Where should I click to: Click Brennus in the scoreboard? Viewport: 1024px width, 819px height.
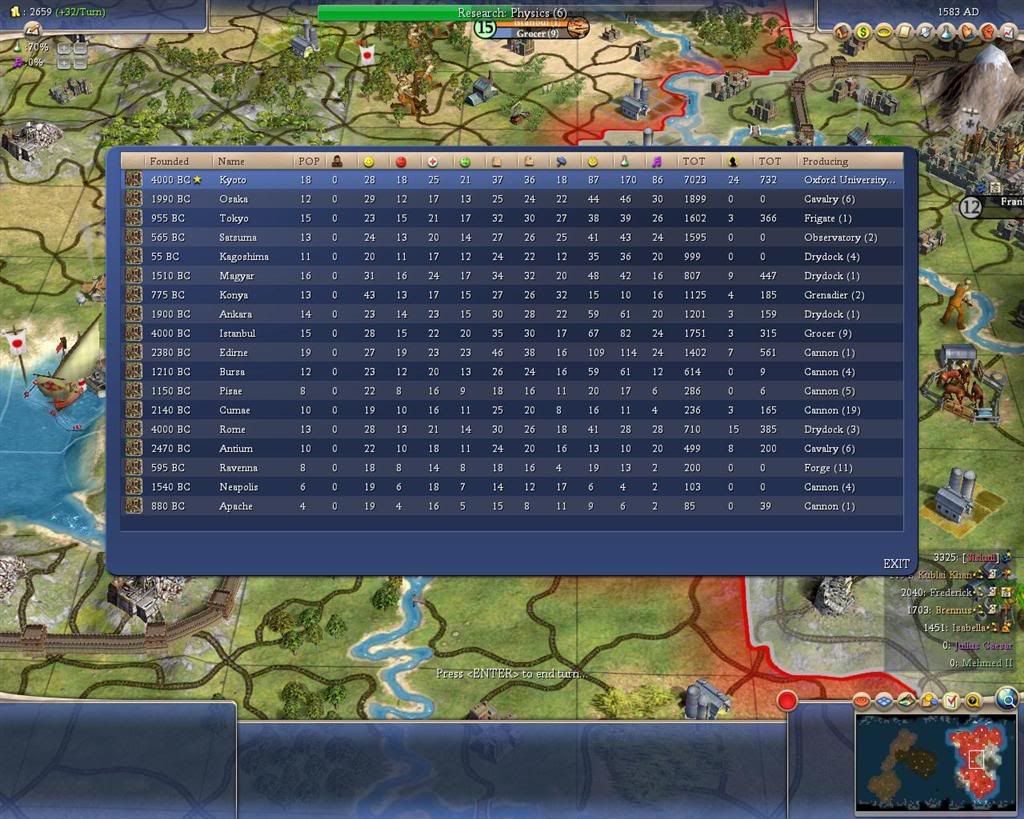tap(953, 610)
